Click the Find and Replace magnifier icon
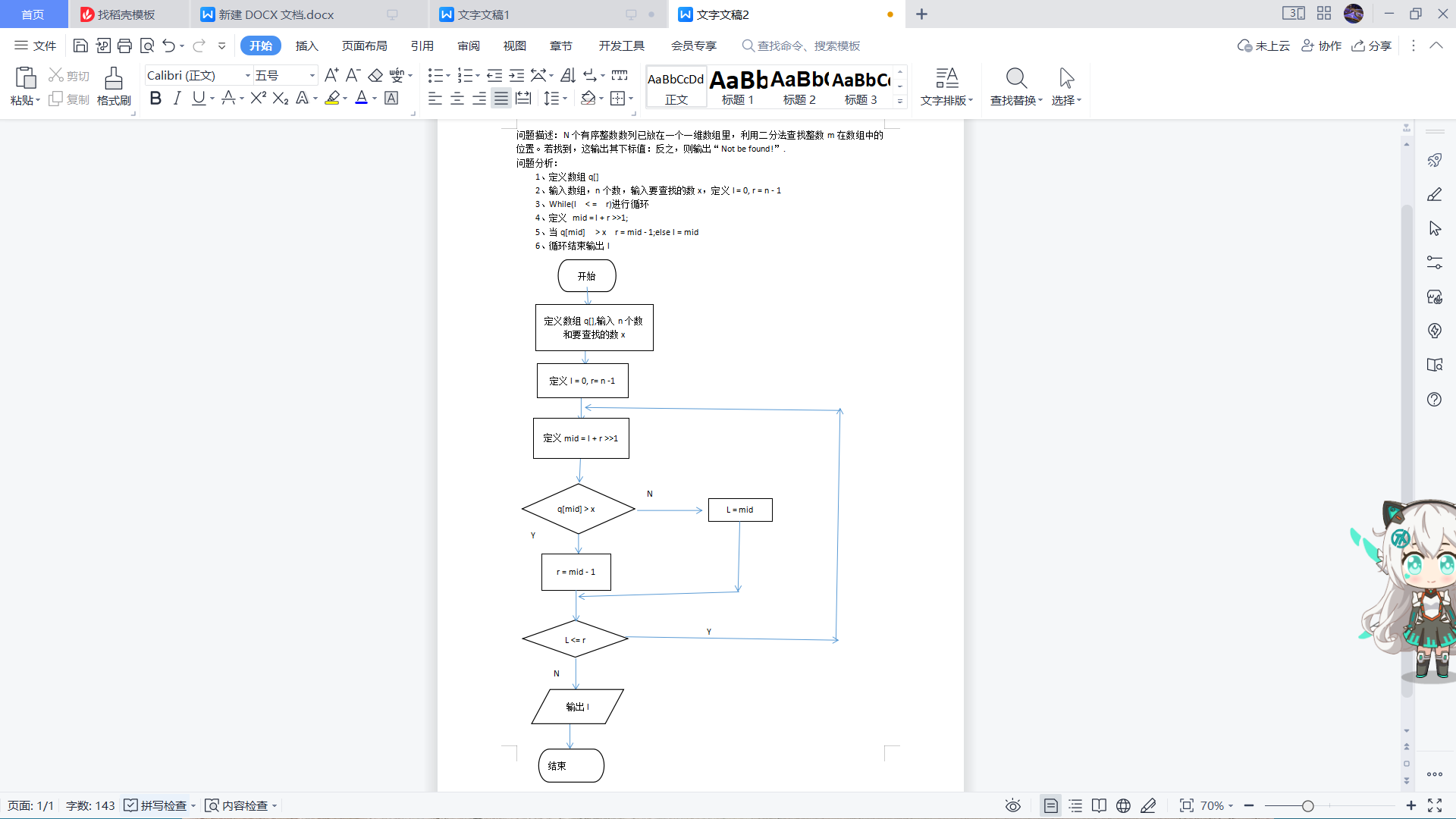 (1015, 78)
